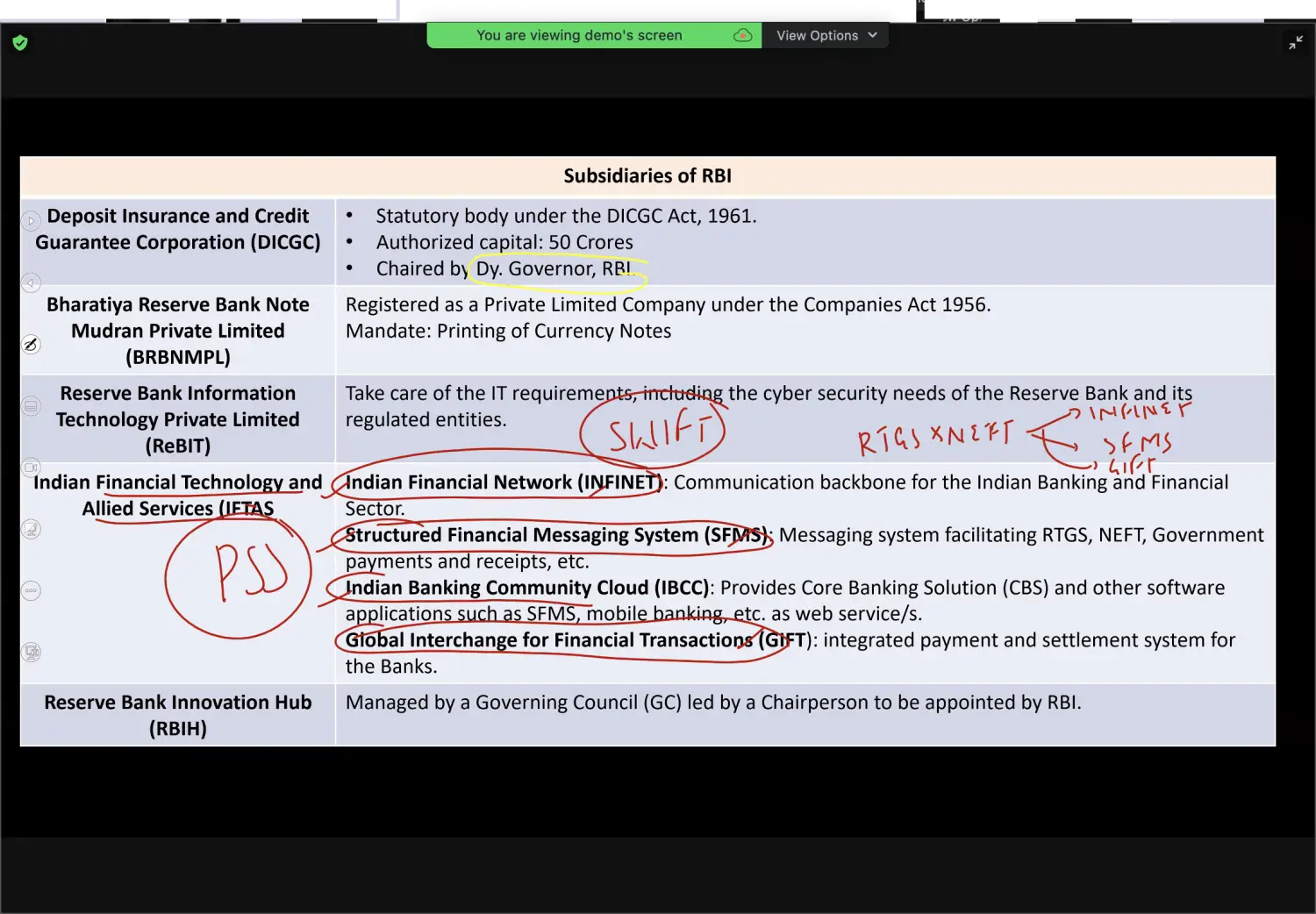
Task: Click the 'Subsidiaries of RBI' table header
Action: 647,175
